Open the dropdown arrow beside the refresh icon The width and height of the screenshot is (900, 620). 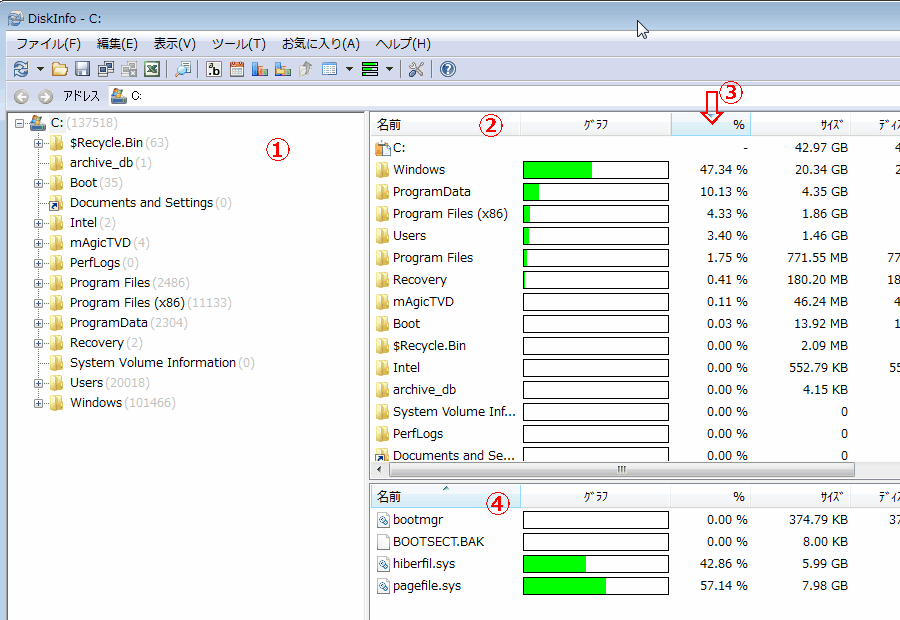tap(40, 69)
